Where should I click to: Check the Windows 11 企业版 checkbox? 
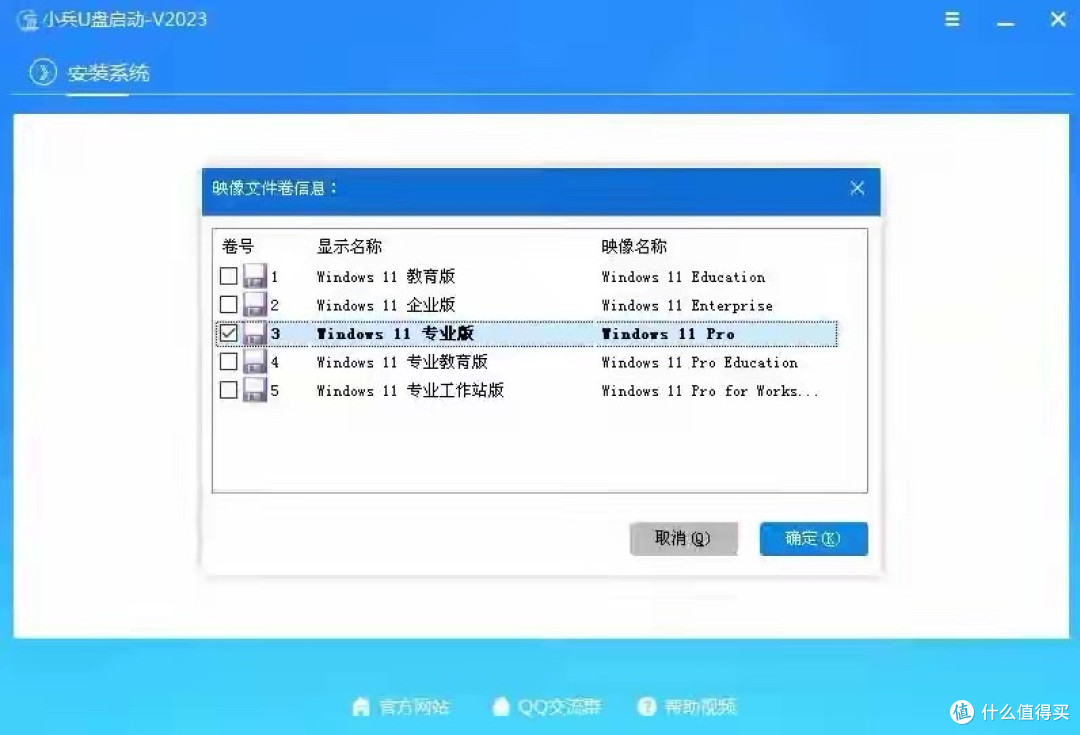coord(228,304)
